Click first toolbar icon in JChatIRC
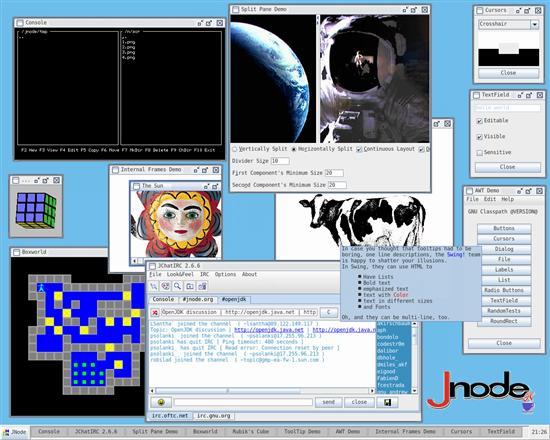Image resolution: width=550 pixels, height=440 pixels. [154, 286]
